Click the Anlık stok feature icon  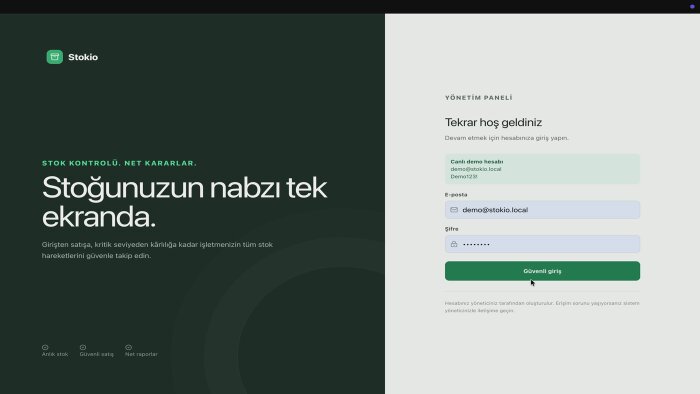point(45,347)
